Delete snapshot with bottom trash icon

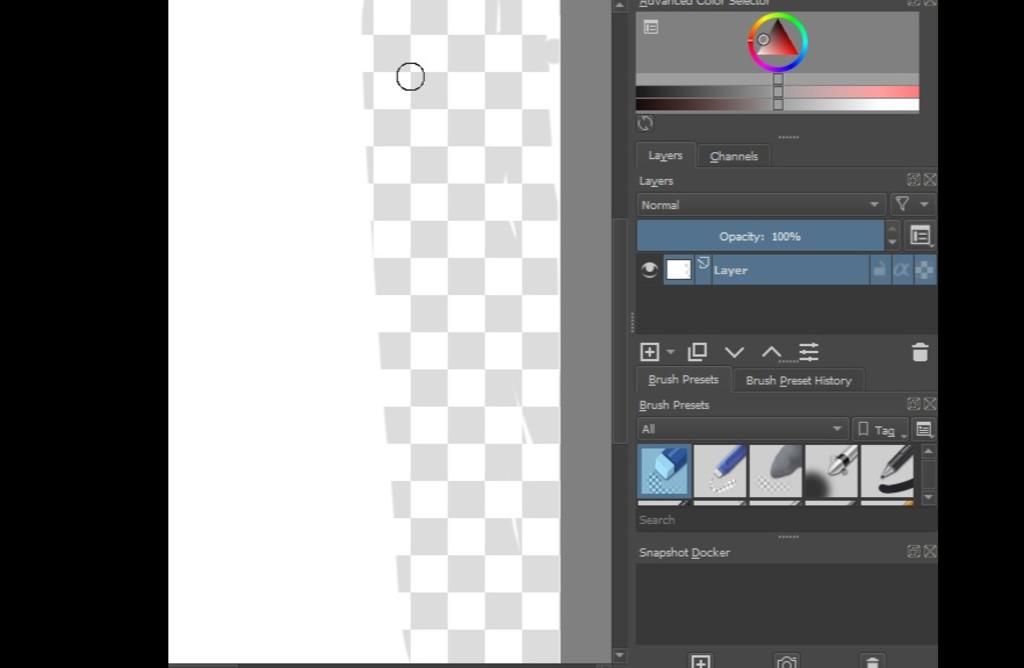872,661
